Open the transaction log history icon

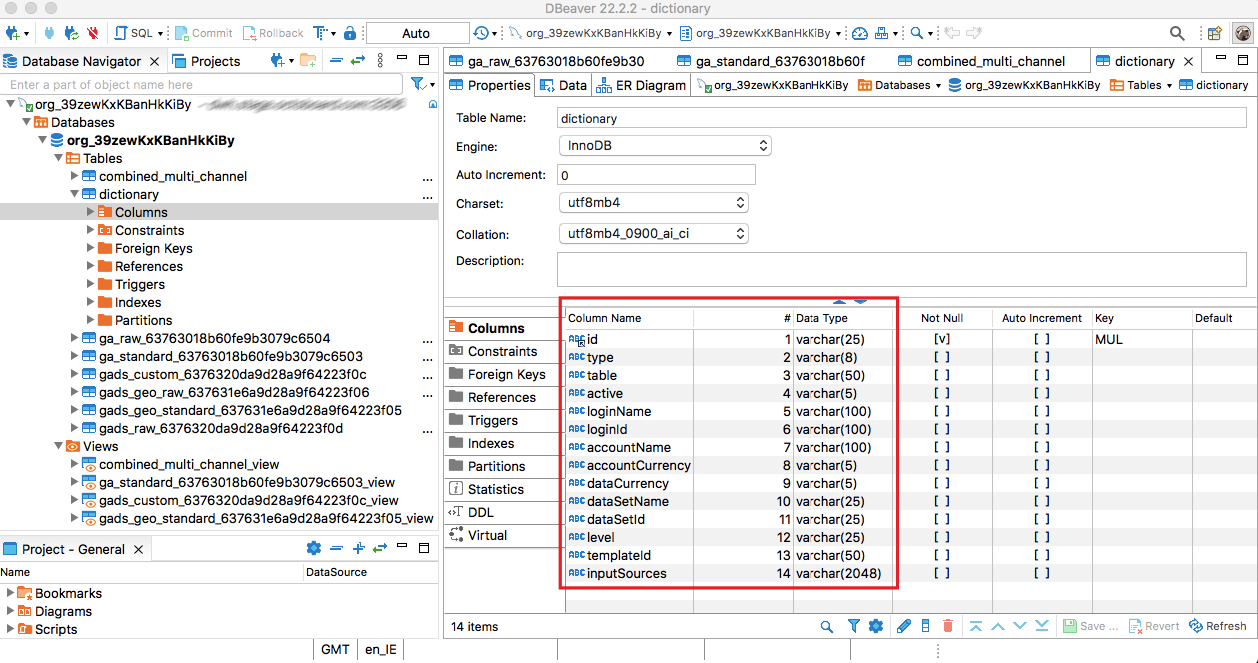click(481, 33)
